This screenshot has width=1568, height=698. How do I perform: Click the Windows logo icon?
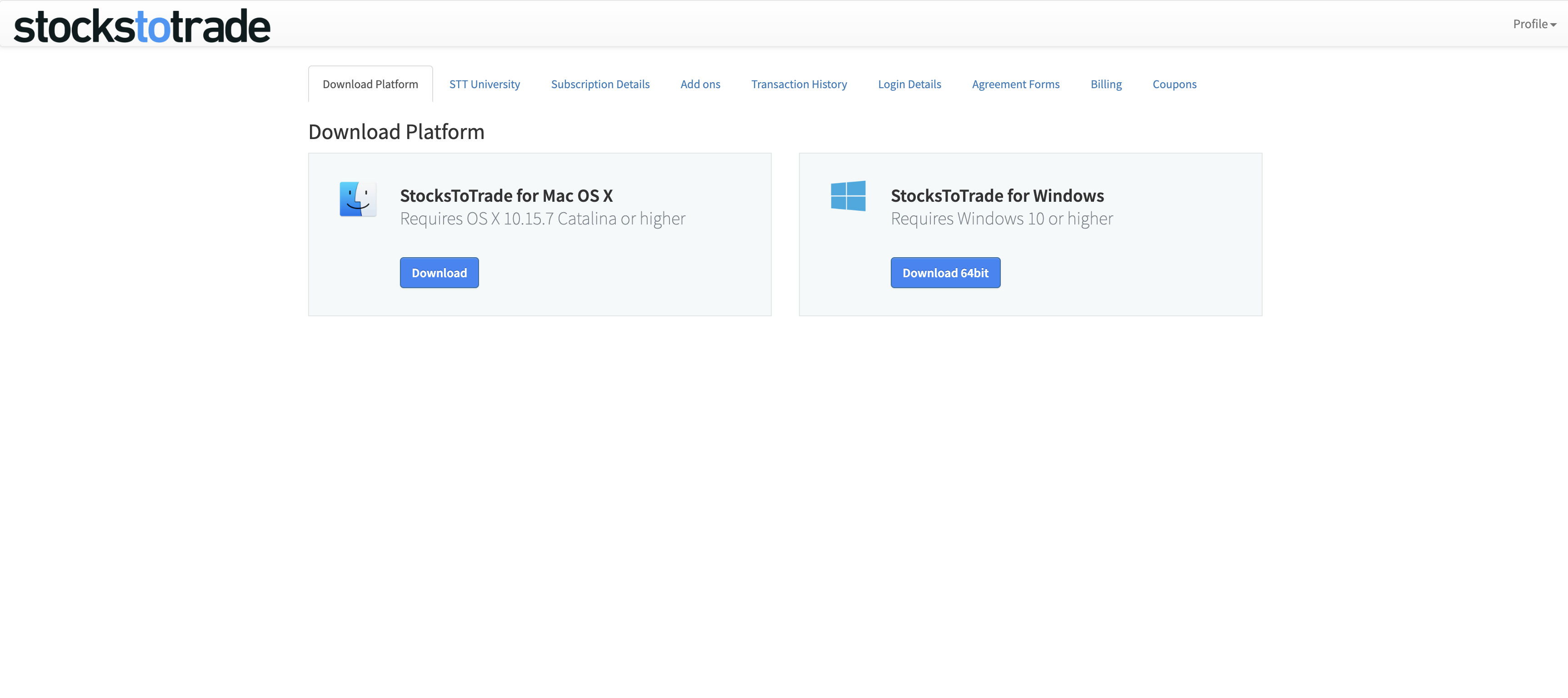tap(848, 196)
